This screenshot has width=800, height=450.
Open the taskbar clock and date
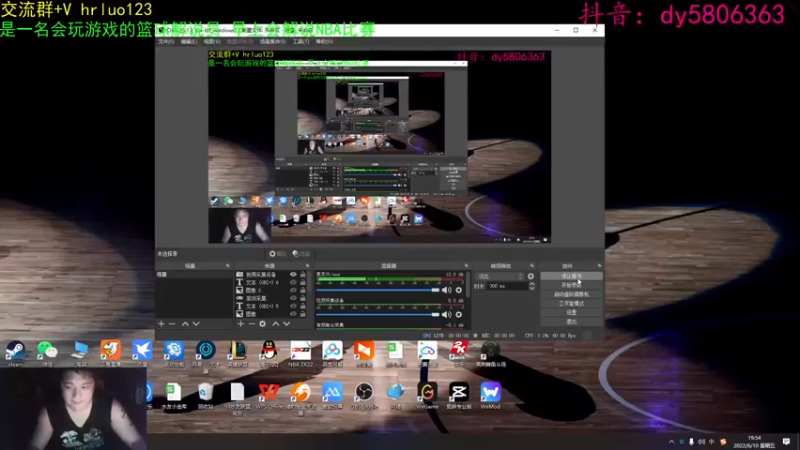coord(754,442)
